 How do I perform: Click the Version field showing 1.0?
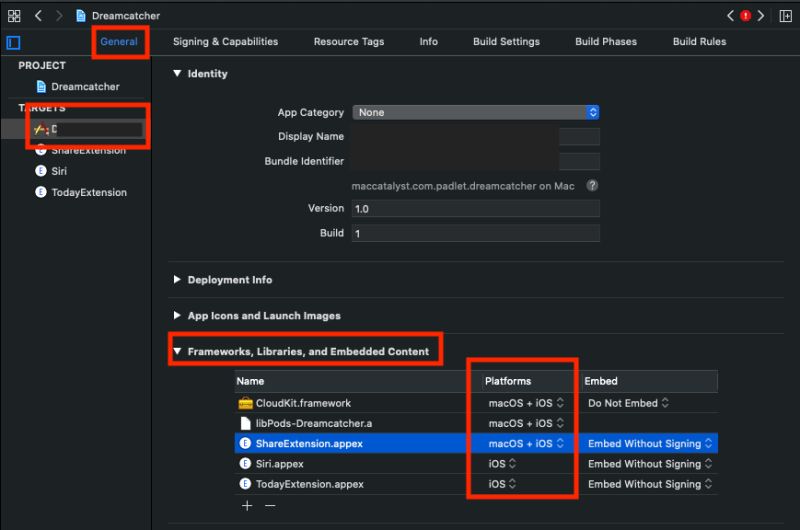tap(476, 209)
